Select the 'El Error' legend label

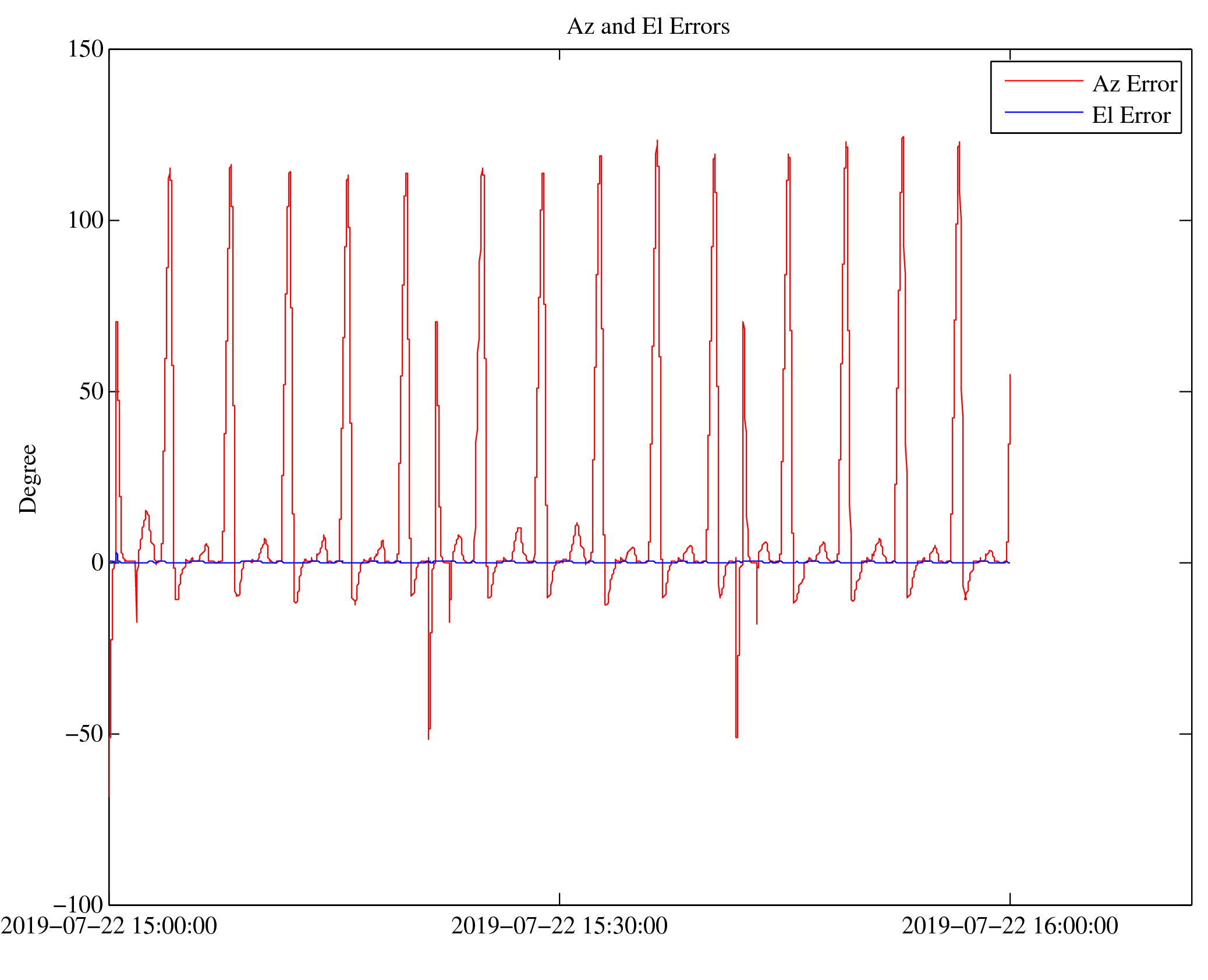(x=1131, y=116)
